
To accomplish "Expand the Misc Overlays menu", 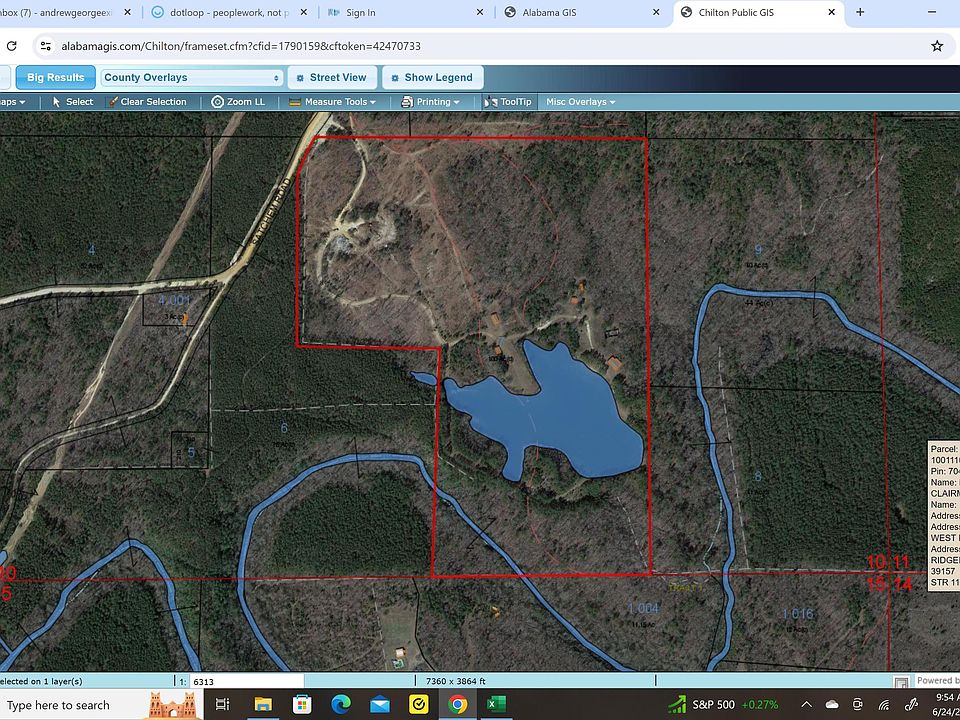I will (580, 102).
